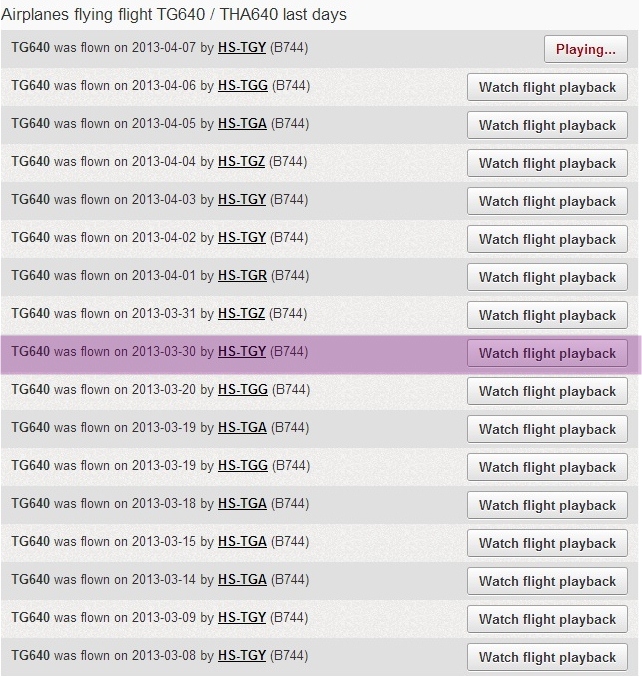
Task: Open HS-TGY aircraft link on 2013-04-07 row
Action: click(x=242, y=47)
